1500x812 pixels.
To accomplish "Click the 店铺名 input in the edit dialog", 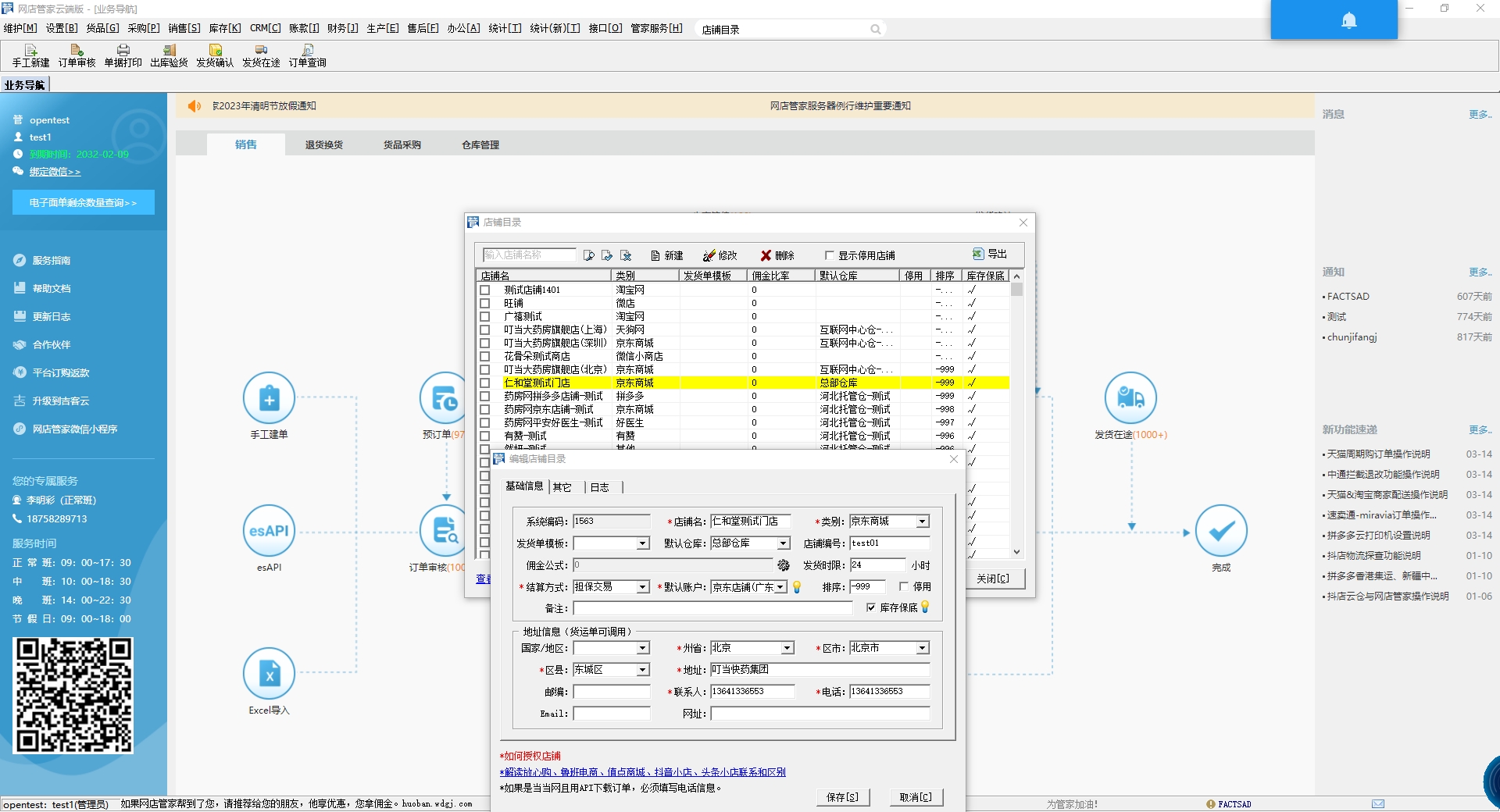I will pyautogui.click(x=751, y=522).
